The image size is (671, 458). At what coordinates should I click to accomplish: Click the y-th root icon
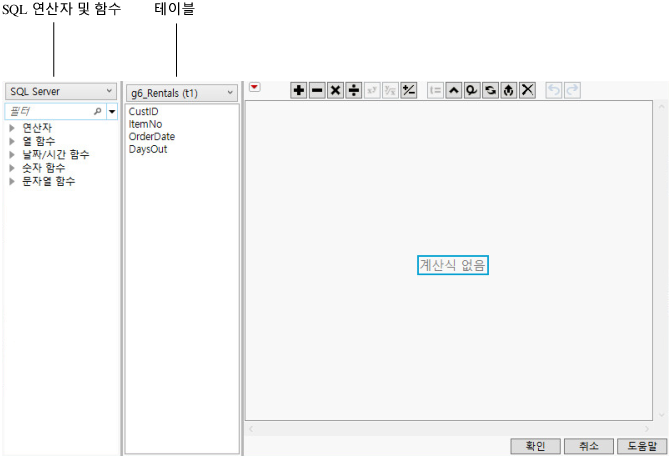tap(390, 90)
